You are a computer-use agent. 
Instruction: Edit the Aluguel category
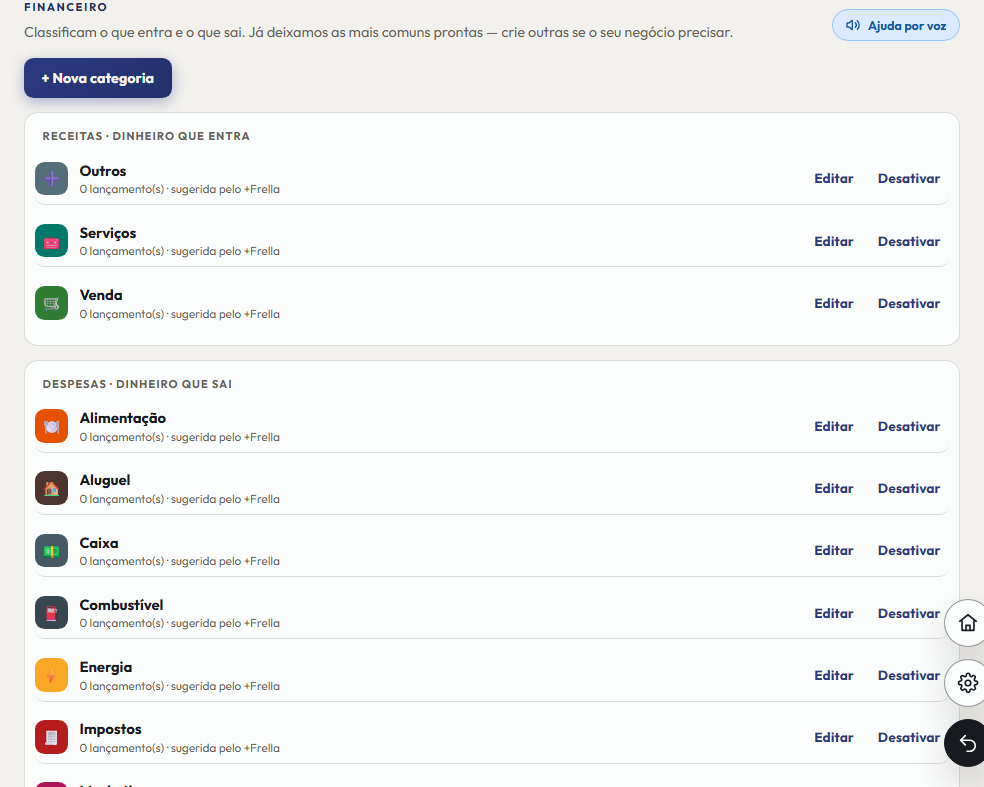pos(833,489)
